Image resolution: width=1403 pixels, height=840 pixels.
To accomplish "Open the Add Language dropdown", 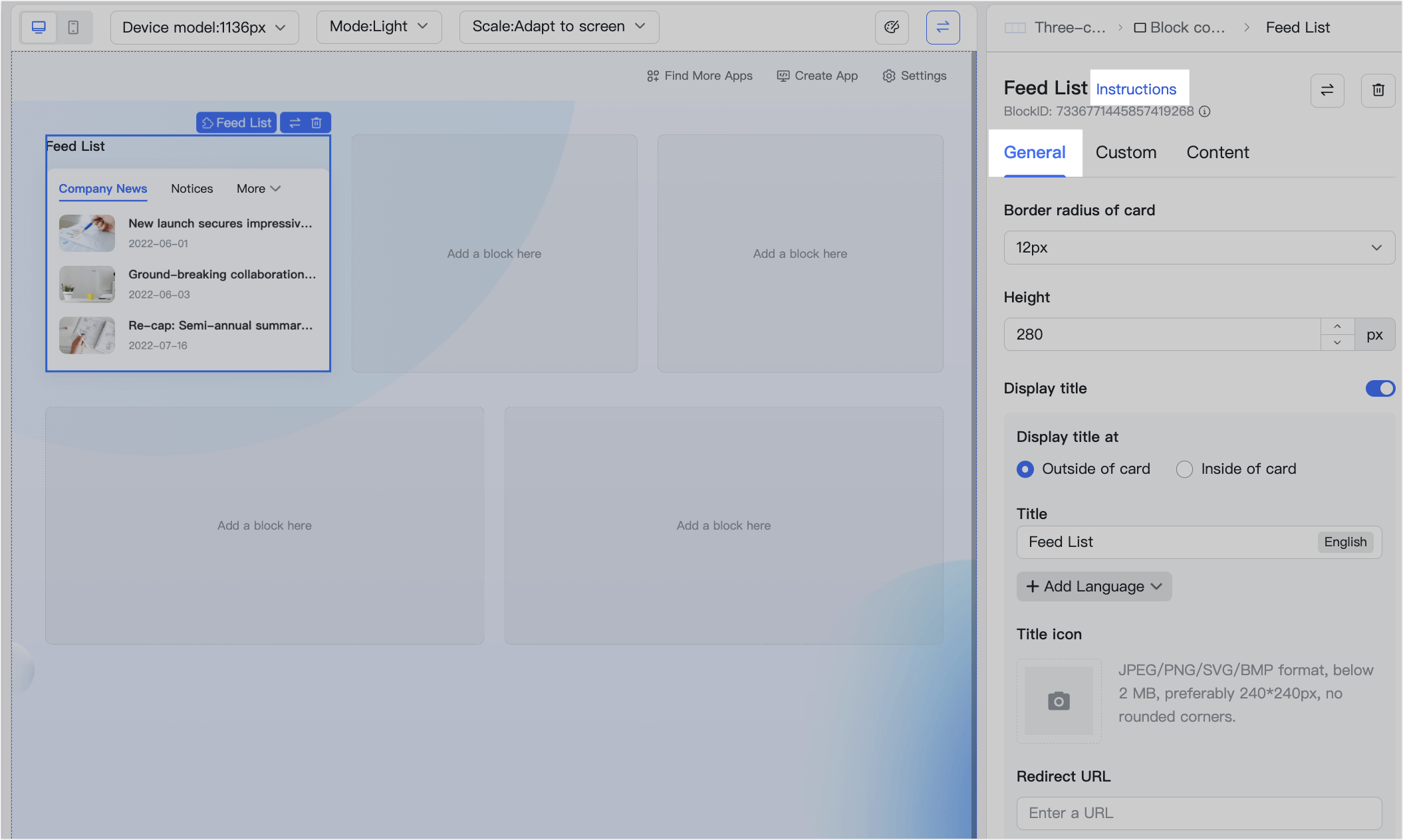I will (1094, 587).
